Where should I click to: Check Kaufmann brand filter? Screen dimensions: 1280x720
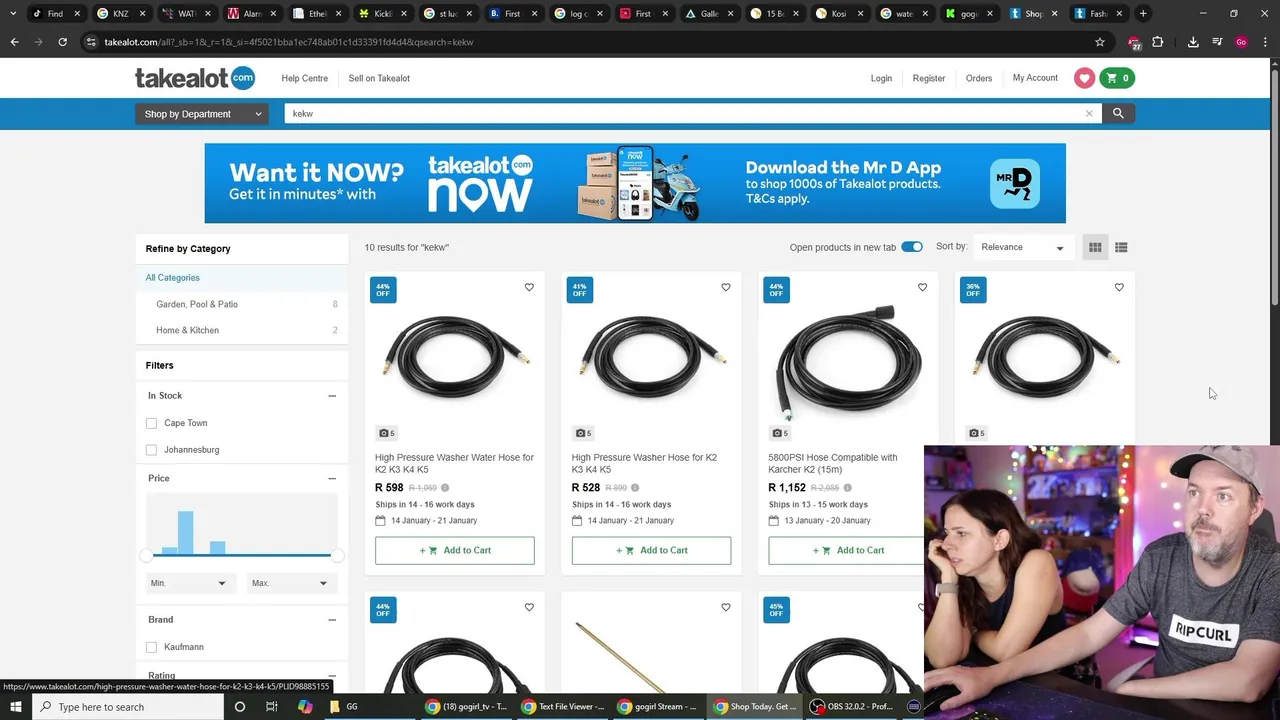pyautogui.click(x=151, y=647)
